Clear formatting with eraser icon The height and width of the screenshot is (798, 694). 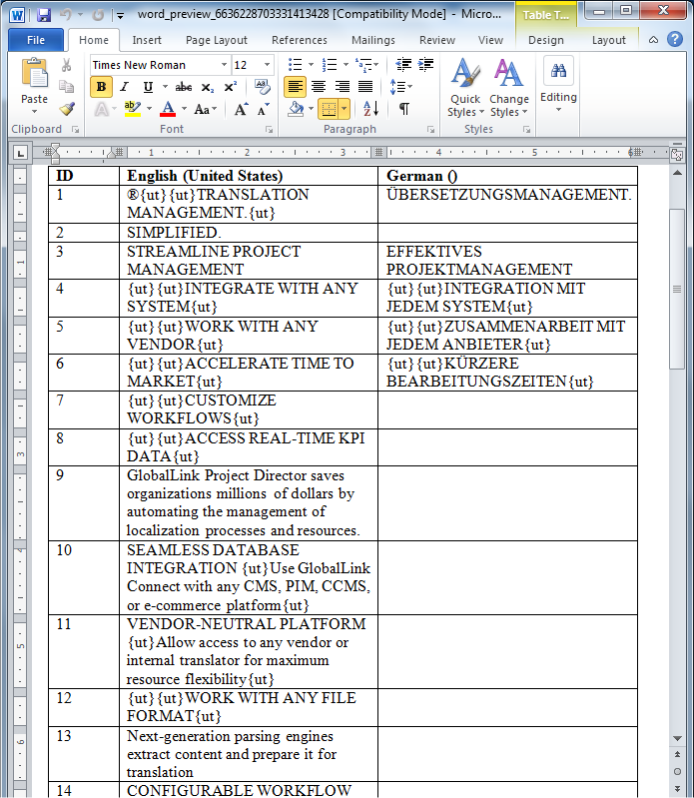(x=262, y=87)
